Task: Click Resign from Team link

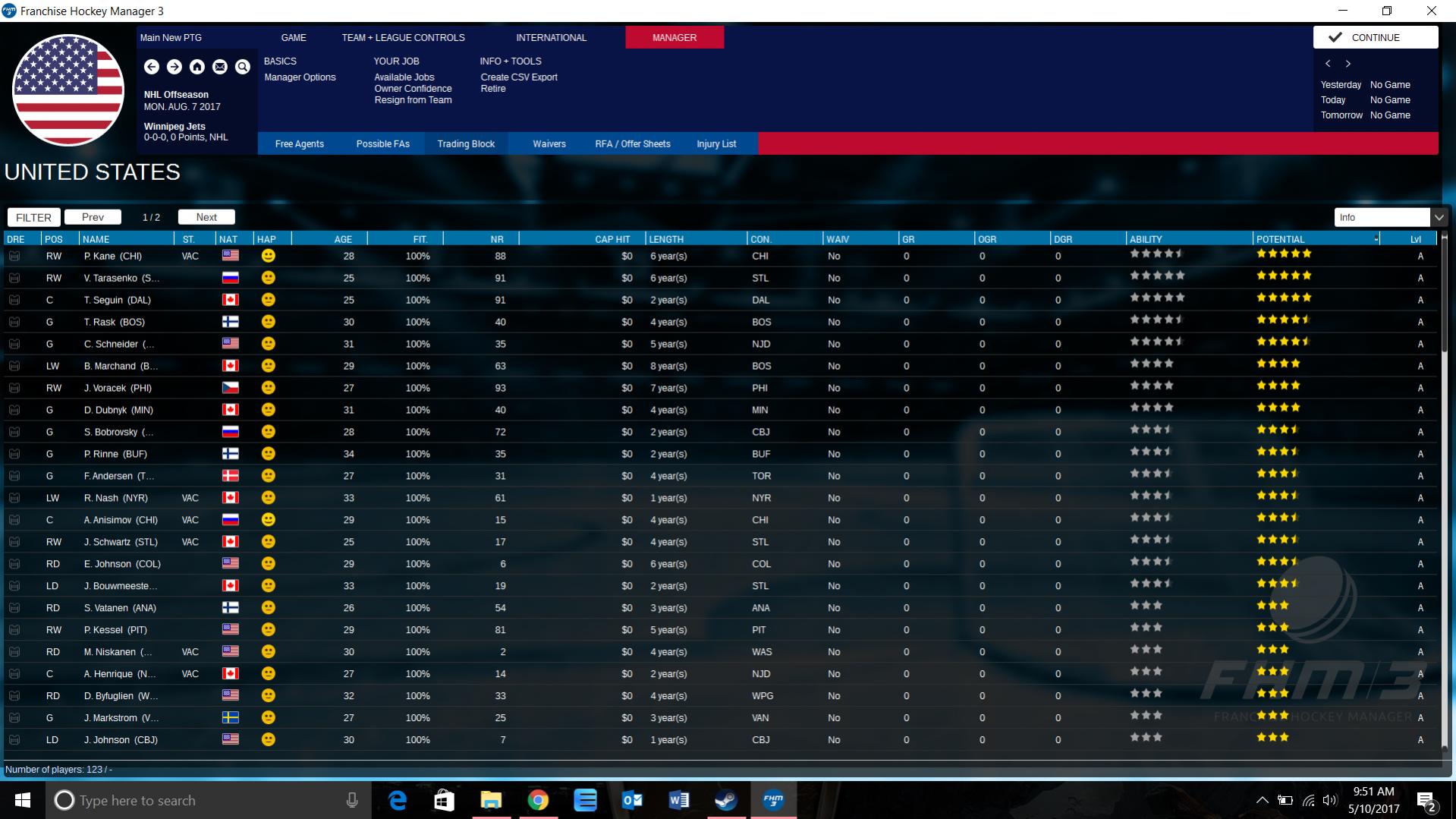Action: 413,100
